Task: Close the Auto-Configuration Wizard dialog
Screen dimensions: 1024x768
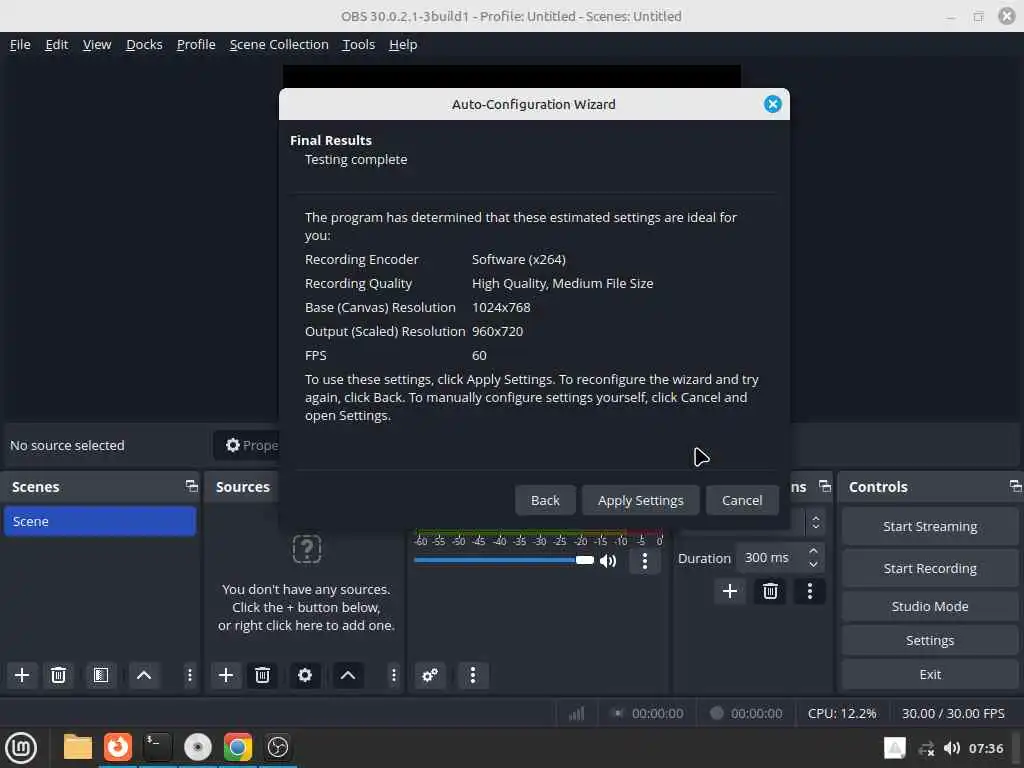Action: click(773, 104)
